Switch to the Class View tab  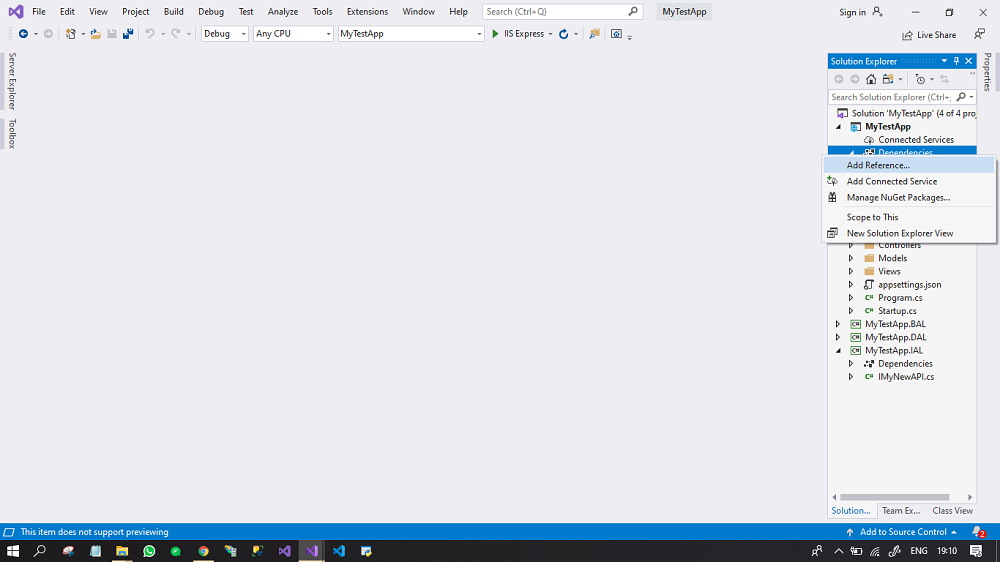click(952, 510)
